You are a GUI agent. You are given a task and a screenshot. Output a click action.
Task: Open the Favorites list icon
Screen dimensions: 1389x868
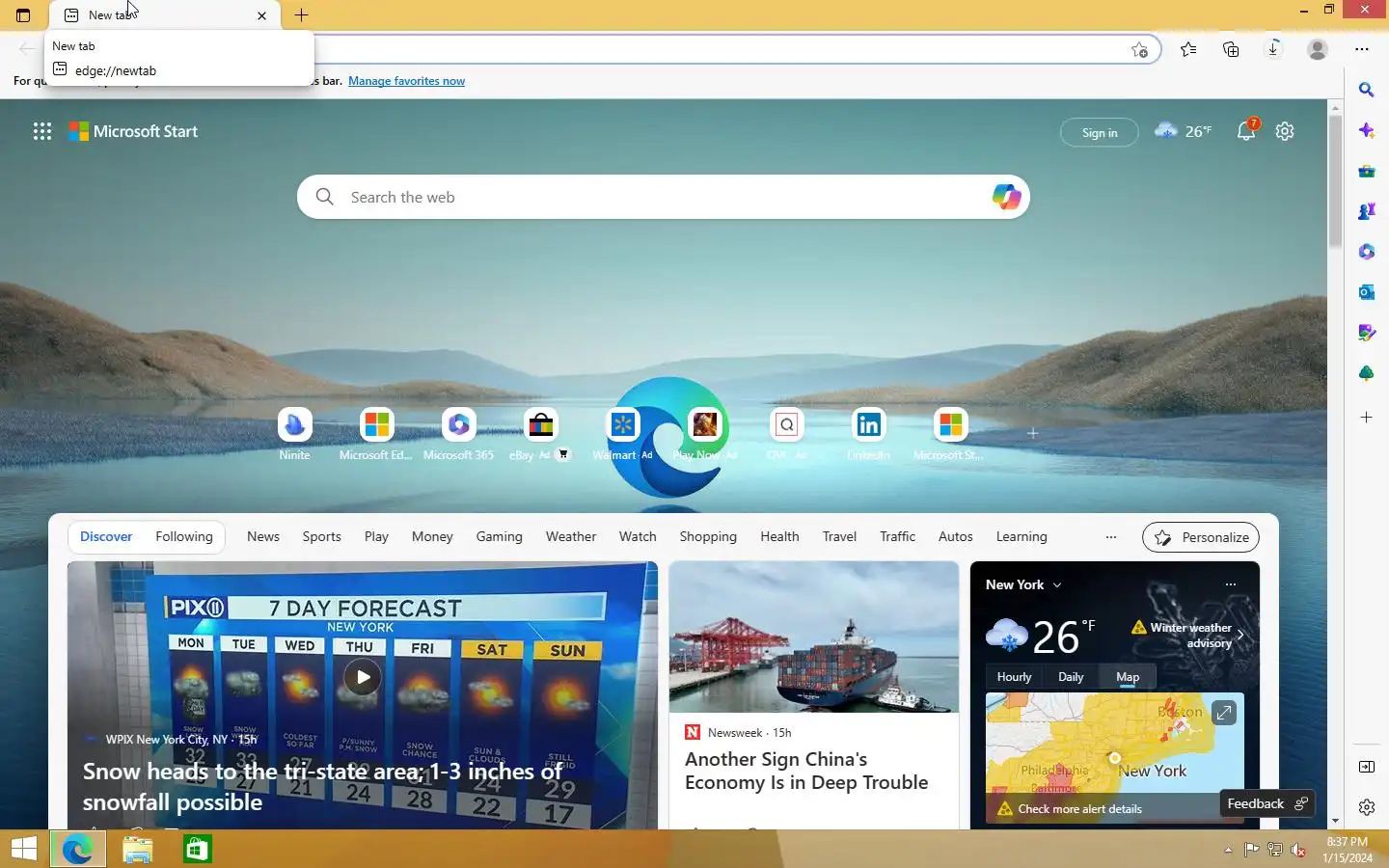tap(1188, 49)
